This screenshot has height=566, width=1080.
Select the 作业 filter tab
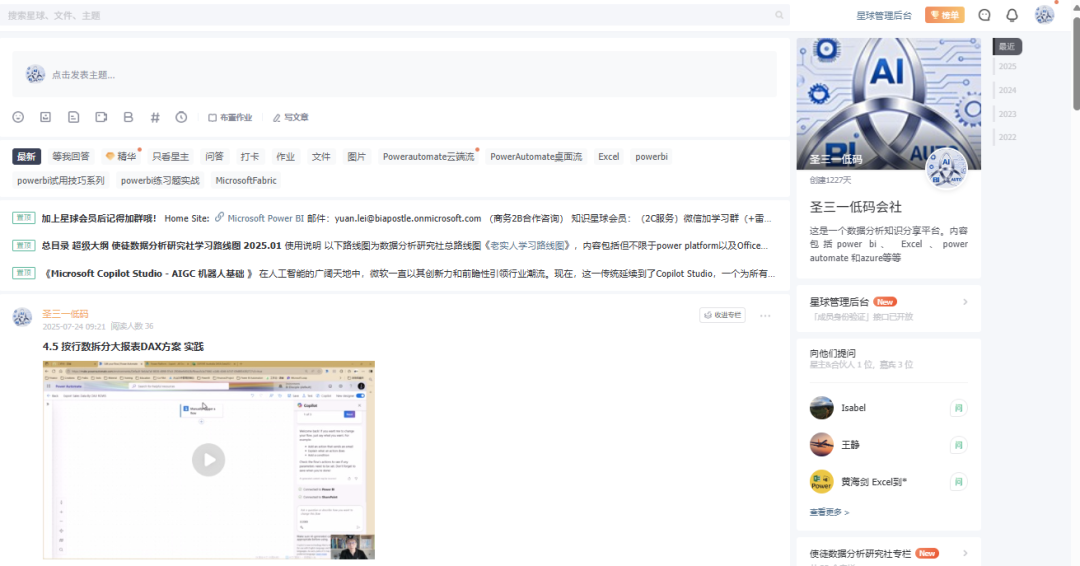coord(285,156)
